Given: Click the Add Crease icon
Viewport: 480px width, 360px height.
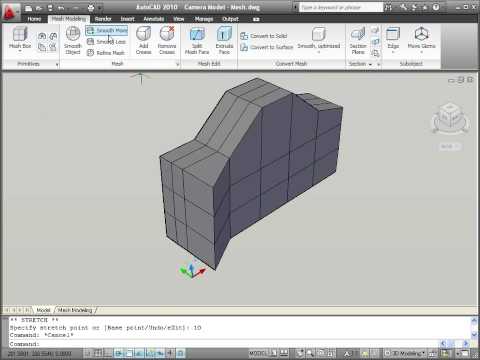Looking at the screenshot, I should coord(144,40).
